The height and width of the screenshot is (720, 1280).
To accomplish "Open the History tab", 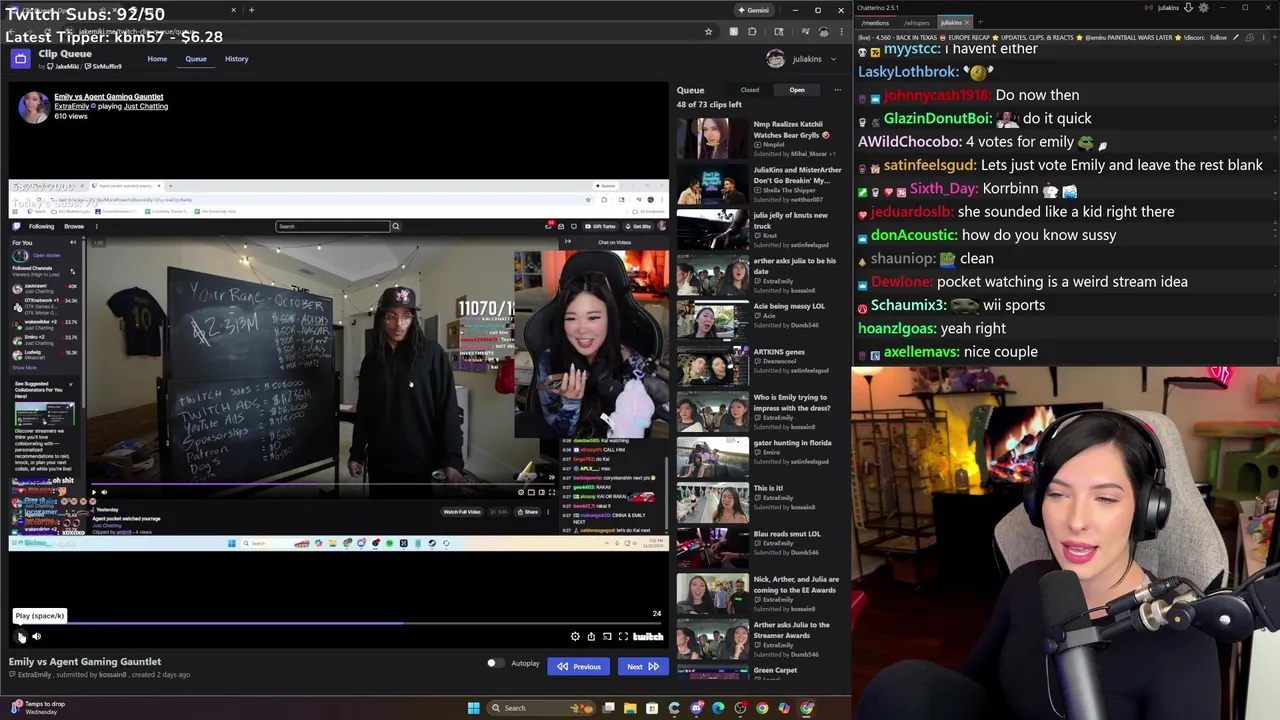I will pos(236,59).
